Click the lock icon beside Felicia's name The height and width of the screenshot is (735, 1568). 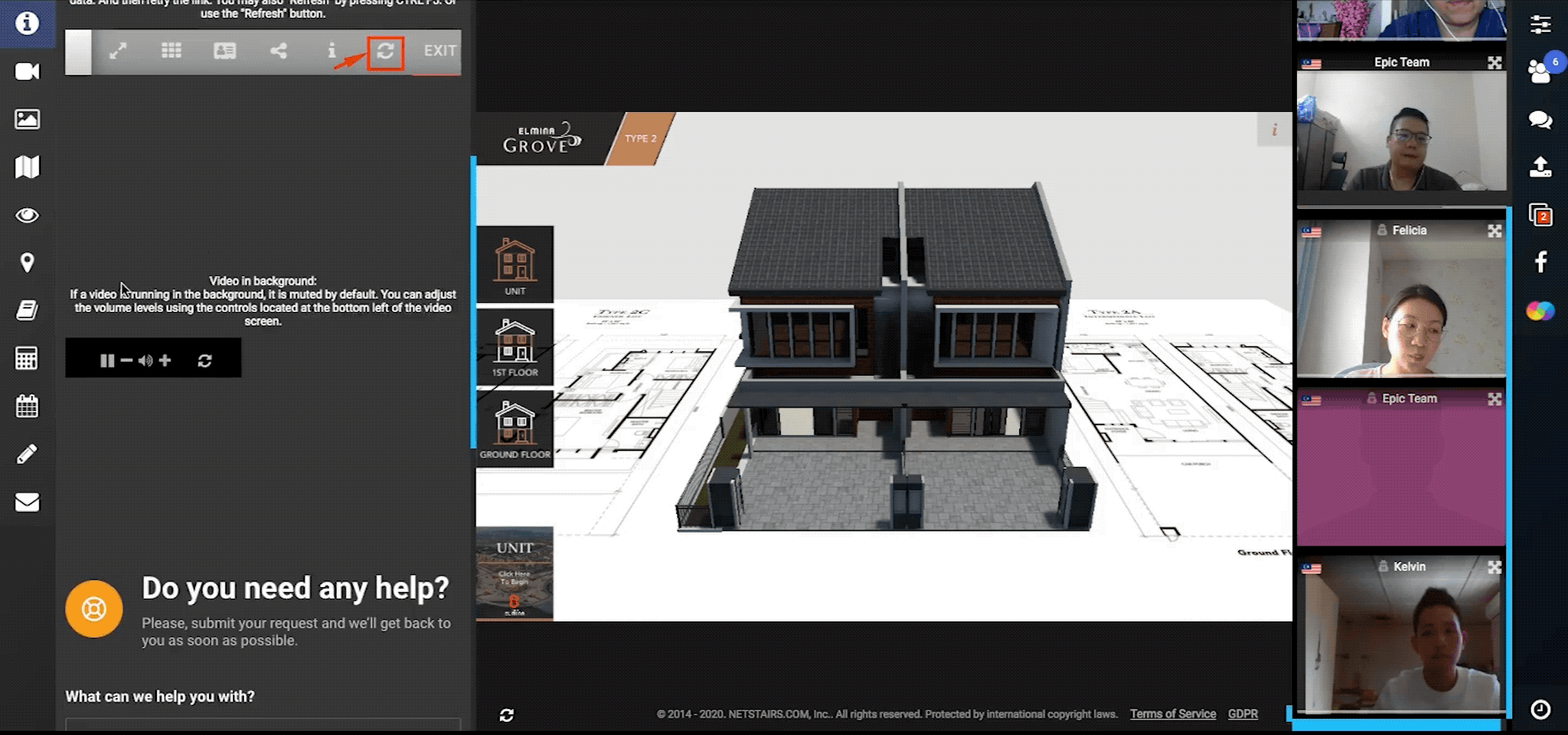[x=1382, y=230]
